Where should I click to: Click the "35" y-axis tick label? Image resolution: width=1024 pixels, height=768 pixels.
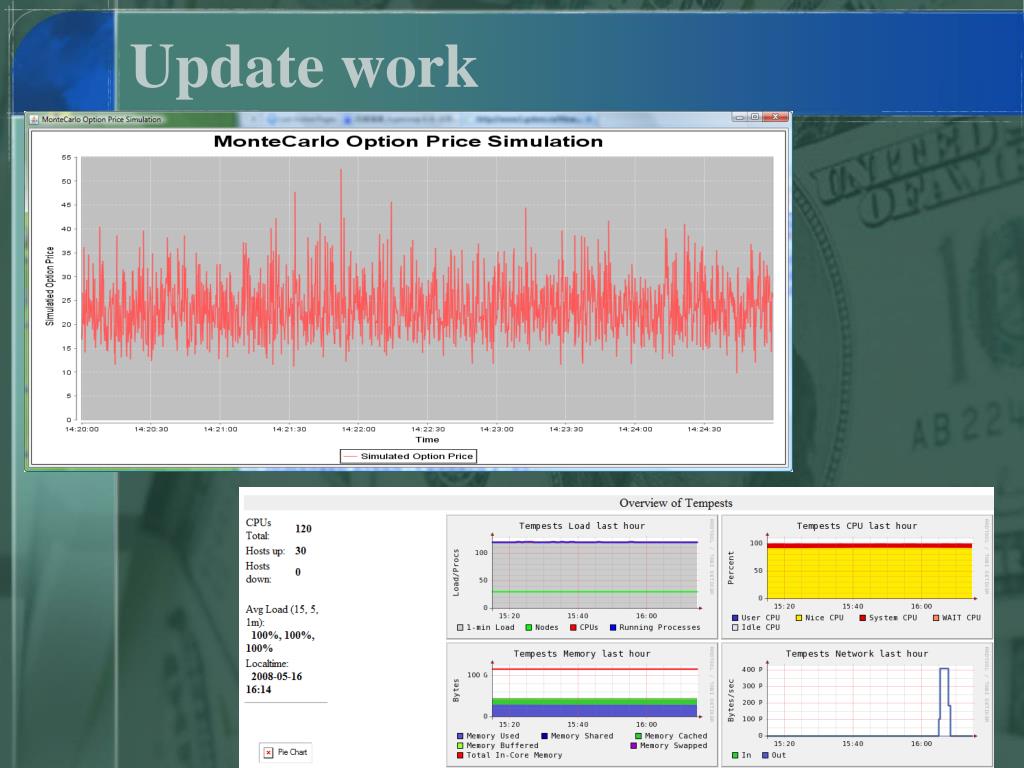[67, 253]
